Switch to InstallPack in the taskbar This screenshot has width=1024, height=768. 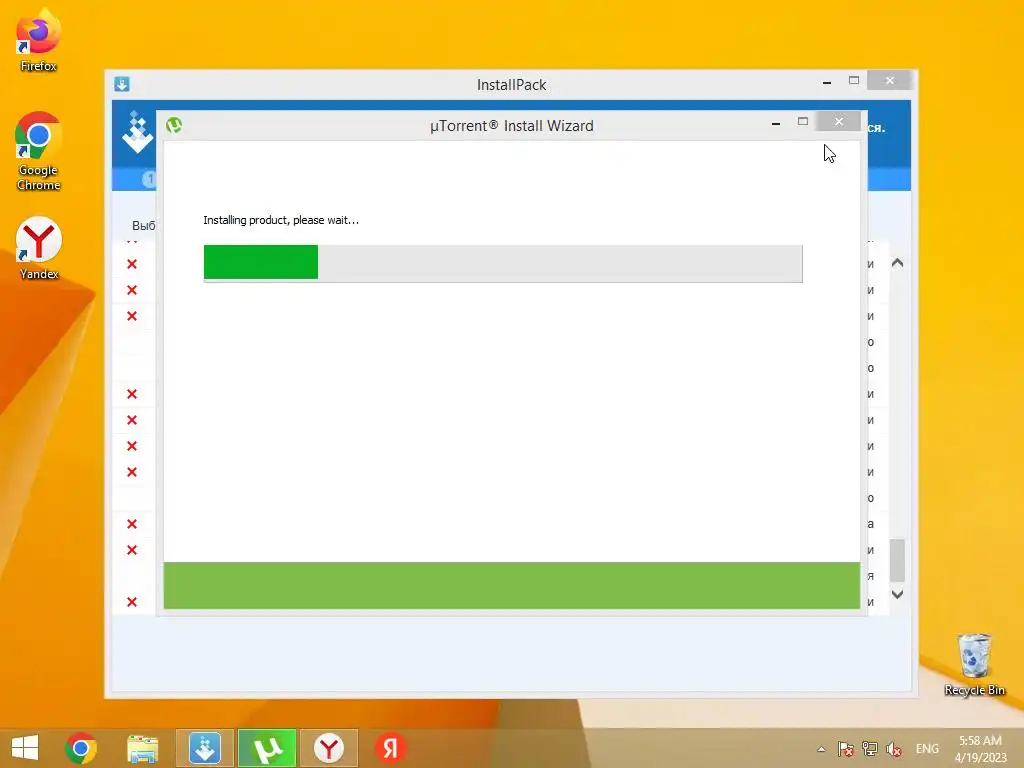click(204, 748)
